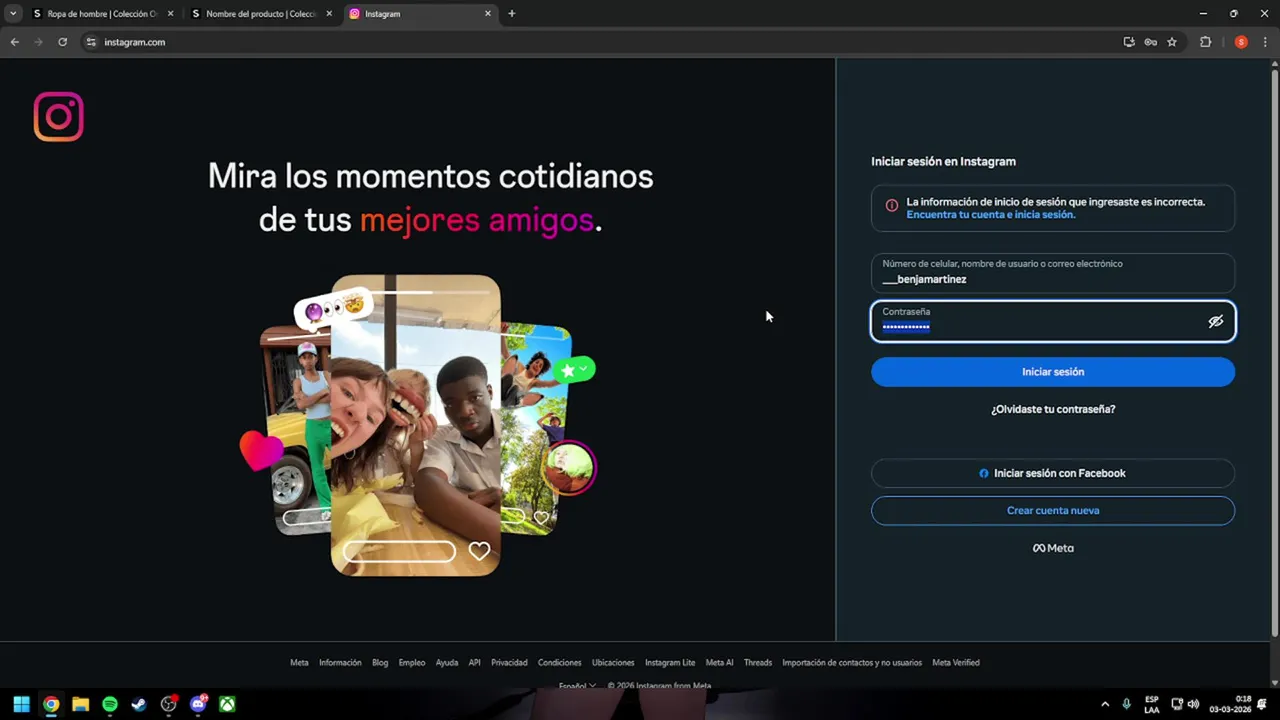Open Blog footer link

coord(380,663)
